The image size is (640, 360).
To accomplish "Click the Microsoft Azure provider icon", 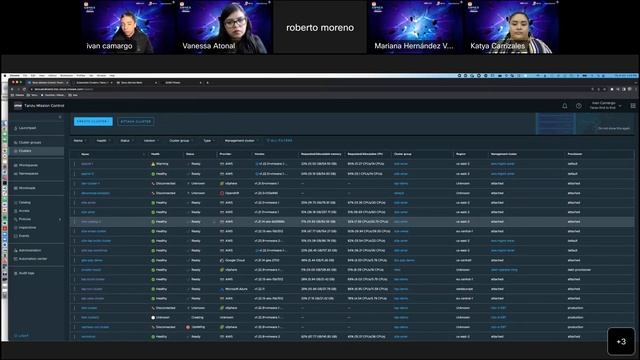I will click(x=222, y=289).
